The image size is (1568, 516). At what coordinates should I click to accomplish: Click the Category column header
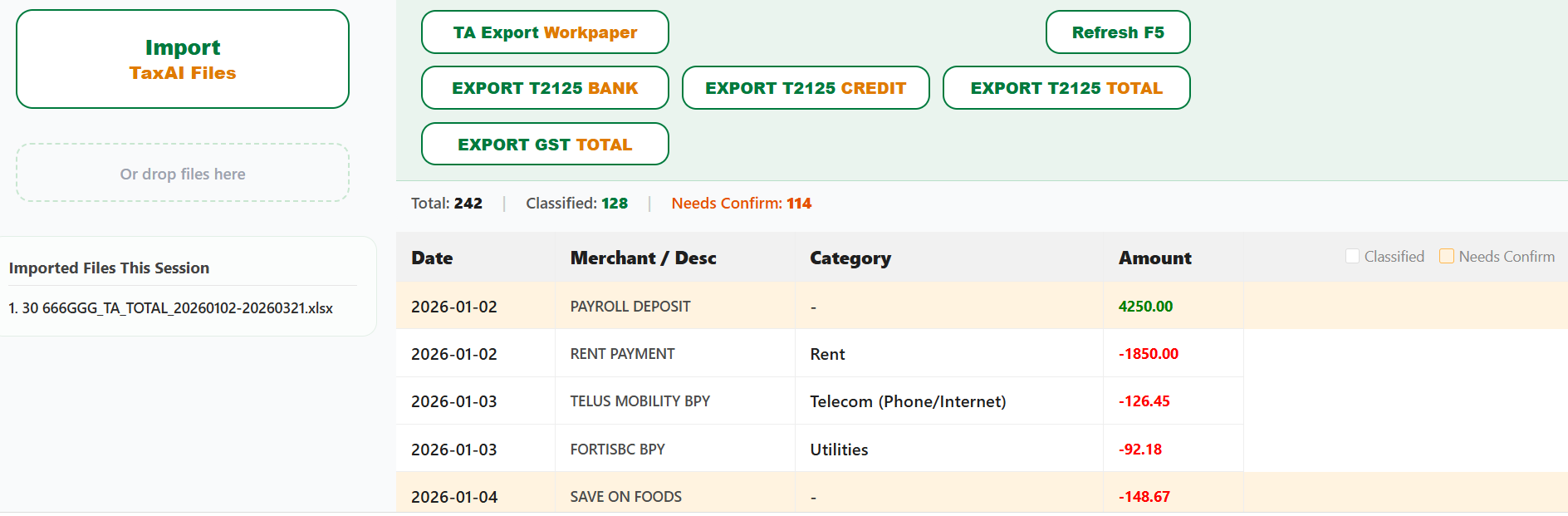pos(850,258)
